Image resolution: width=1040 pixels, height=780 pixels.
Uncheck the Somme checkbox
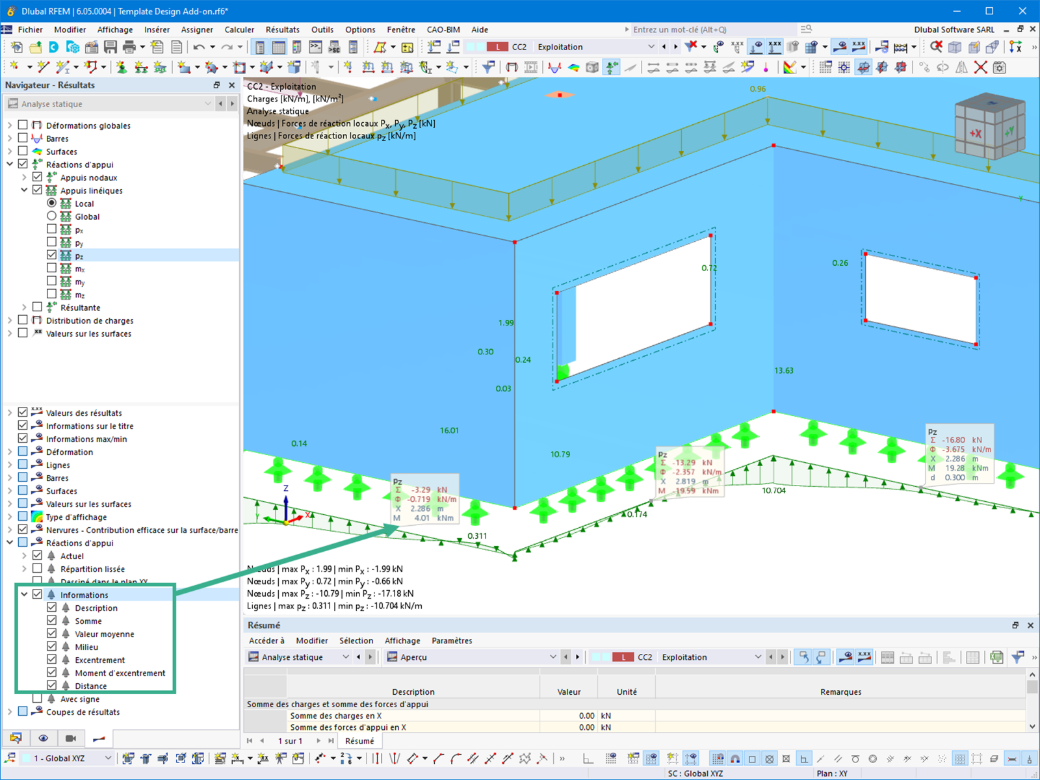tap(52, 621)
